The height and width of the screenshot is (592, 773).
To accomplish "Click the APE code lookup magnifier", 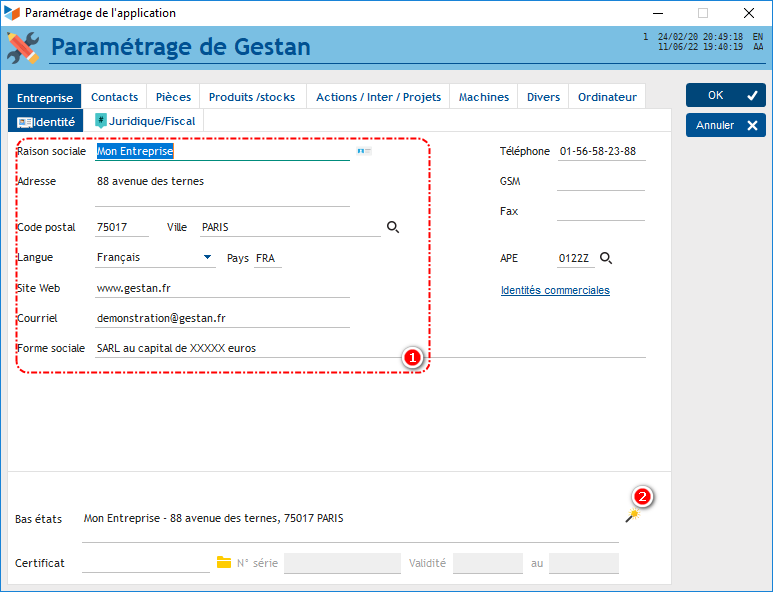I will pos(605,258).
